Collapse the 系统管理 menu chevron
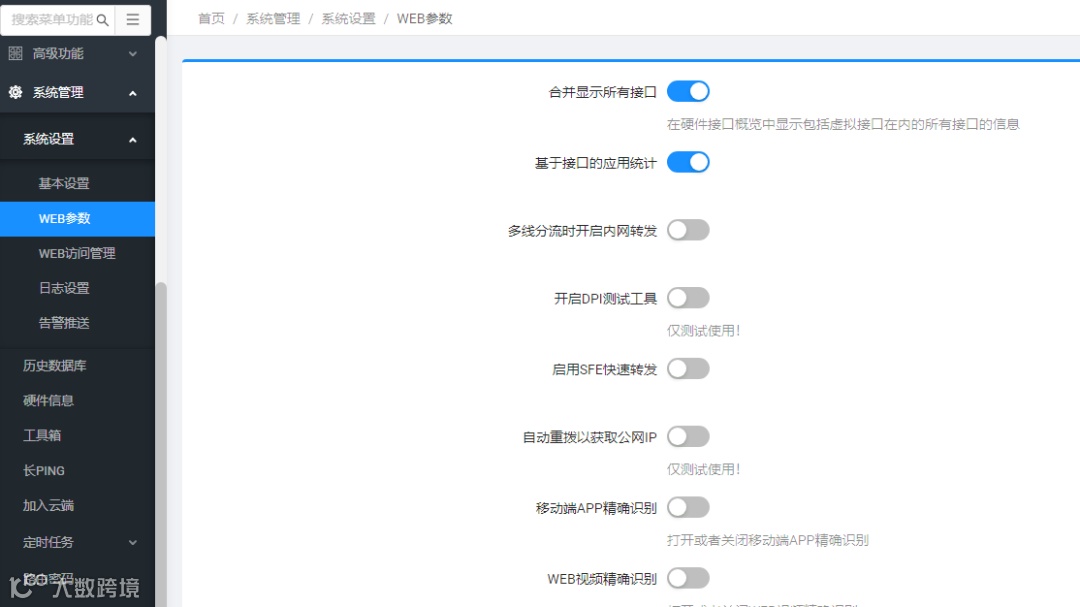Image resolution: width=1080 pixels, height=607 pixels. (x=133, y=93)
